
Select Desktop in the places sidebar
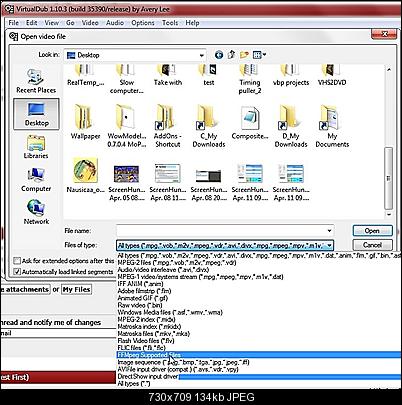click(x=36, y=114)
